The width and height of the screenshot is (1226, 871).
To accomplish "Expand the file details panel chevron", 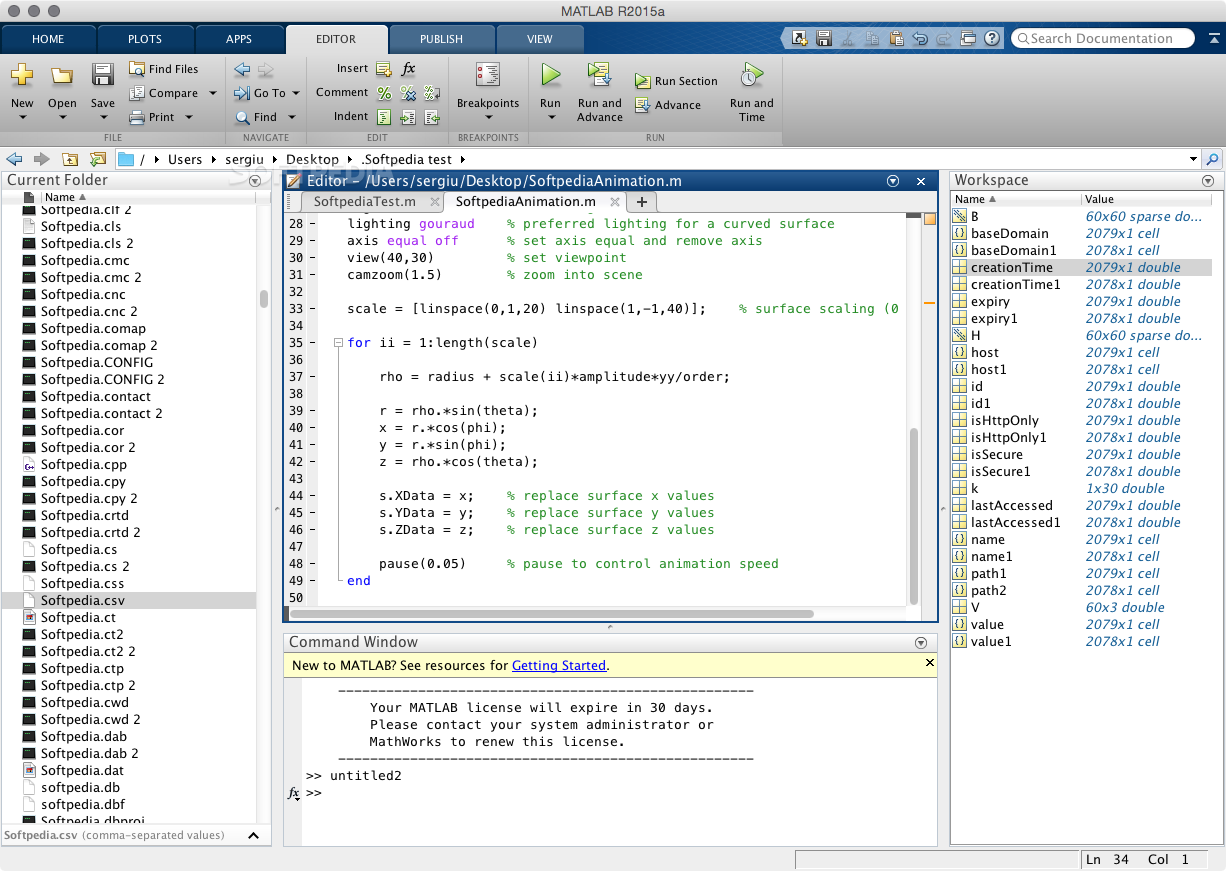I will [253, 836].
